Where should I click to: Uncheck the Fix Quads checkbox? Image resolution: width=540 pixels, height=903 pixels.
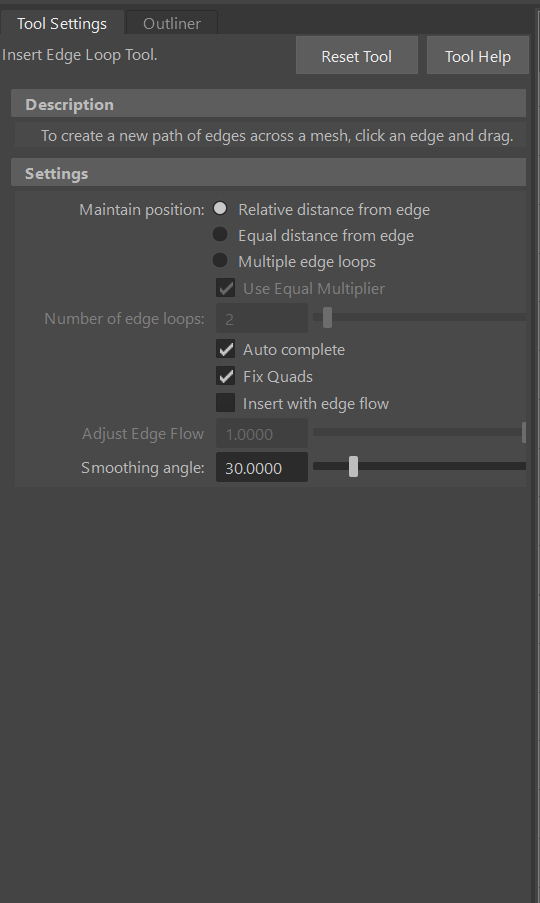tap(226, 376)
